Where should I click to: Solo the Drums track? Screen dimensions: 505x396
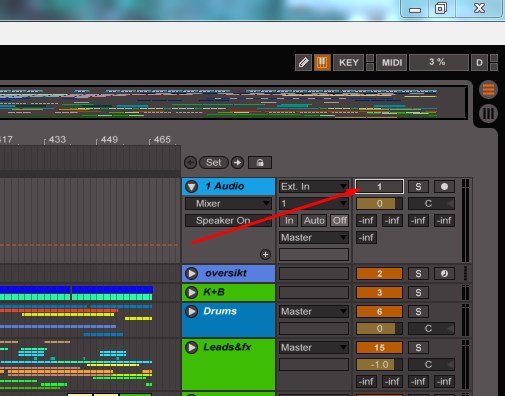(418, 311)
